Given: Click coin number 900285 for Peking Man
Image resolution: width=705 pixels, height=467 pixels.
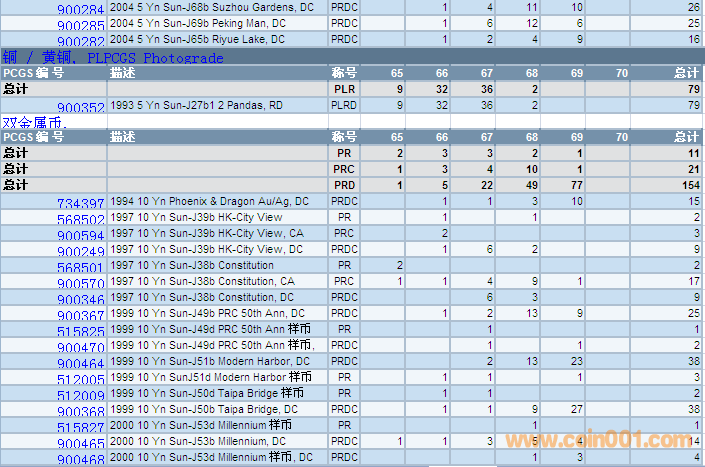Looking at the screenshot, I should [x=81, y=25].
